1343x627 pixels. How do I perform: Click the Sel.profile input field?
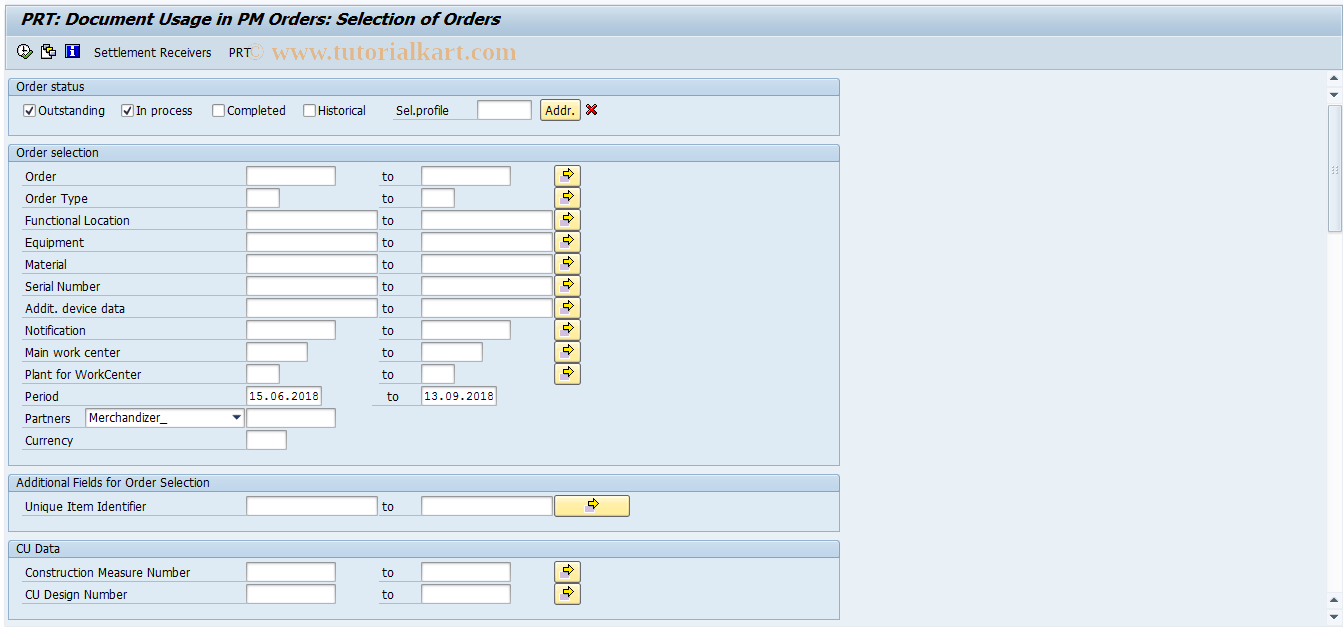tap(504, 110)
